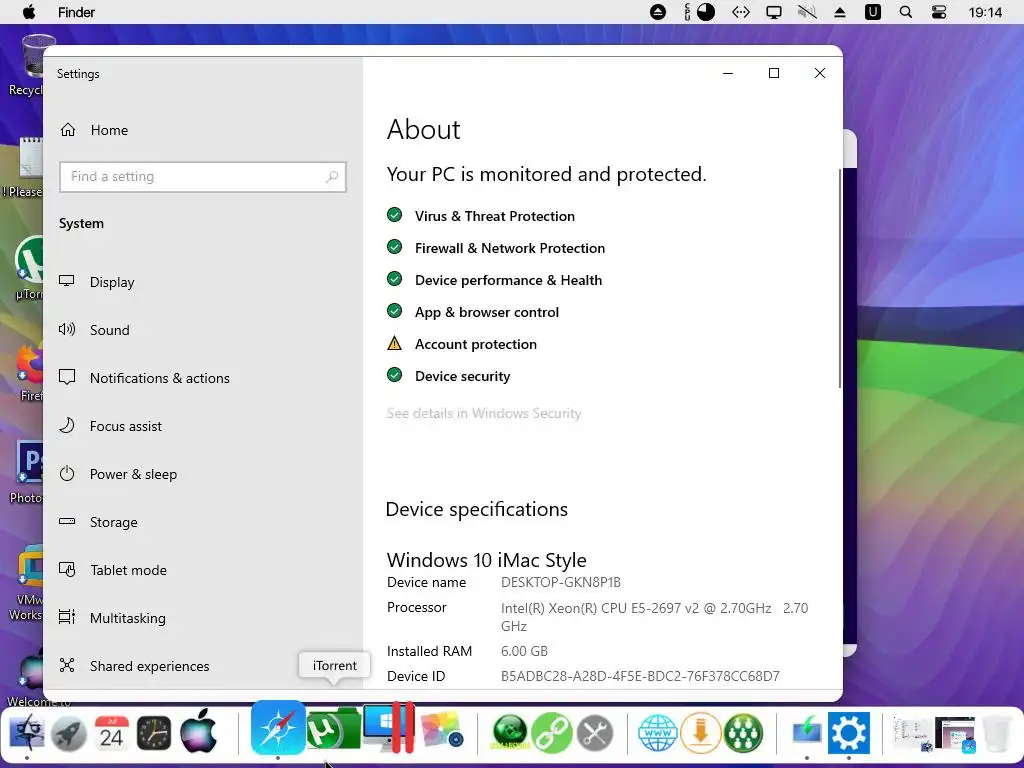Image resolution: width=1024 pixels, height=768 pixels.
Task: Click the network arrows icon in the menu bar
Action: [741, 12]
